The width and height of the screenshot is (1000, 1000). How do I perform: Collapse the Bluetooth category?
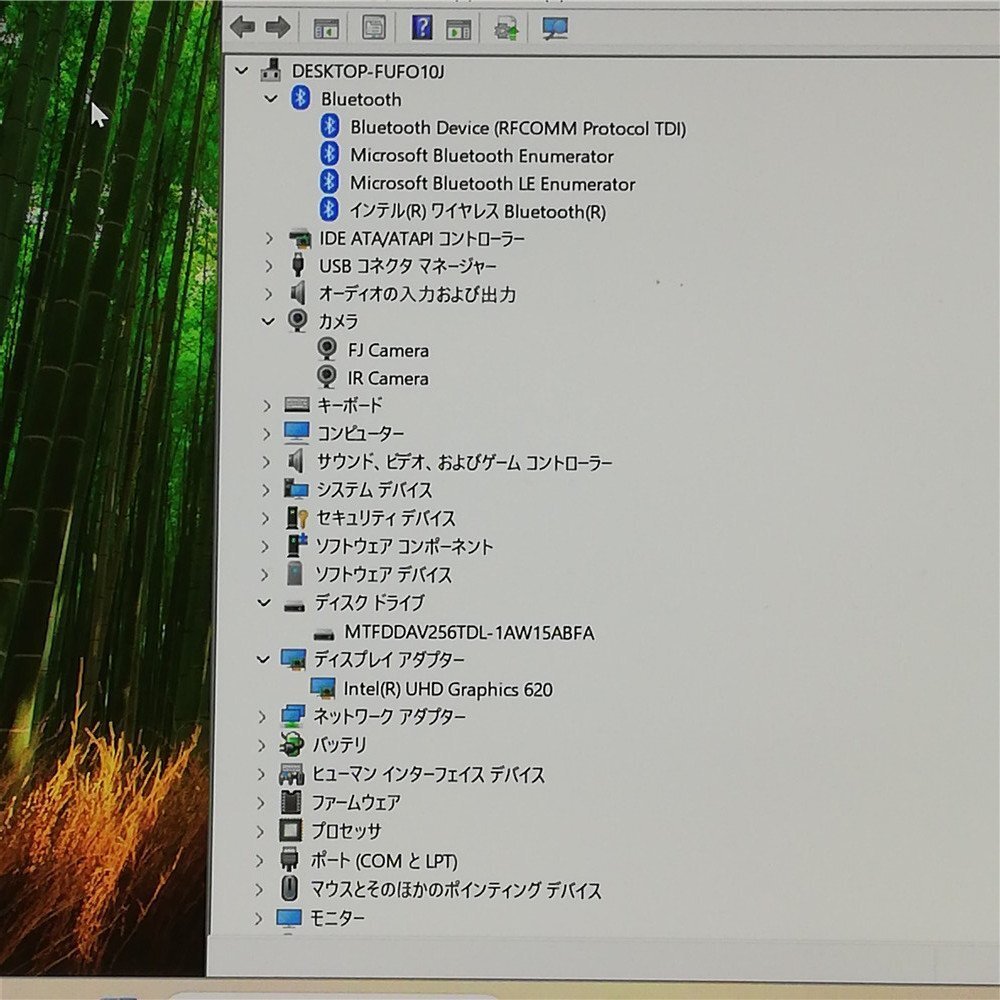coord(271,99)
